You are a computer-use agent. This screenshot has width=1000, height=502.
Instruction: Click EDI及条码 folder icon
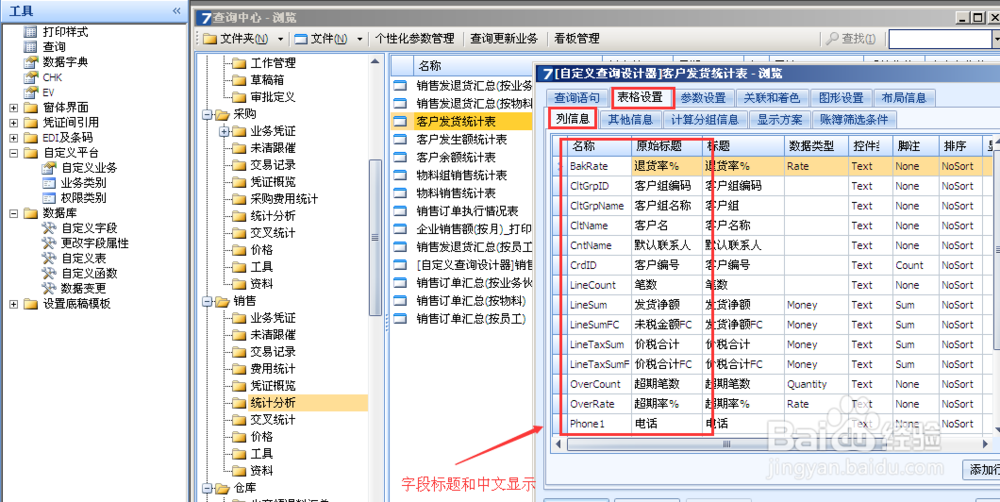[x=30, y=138]
